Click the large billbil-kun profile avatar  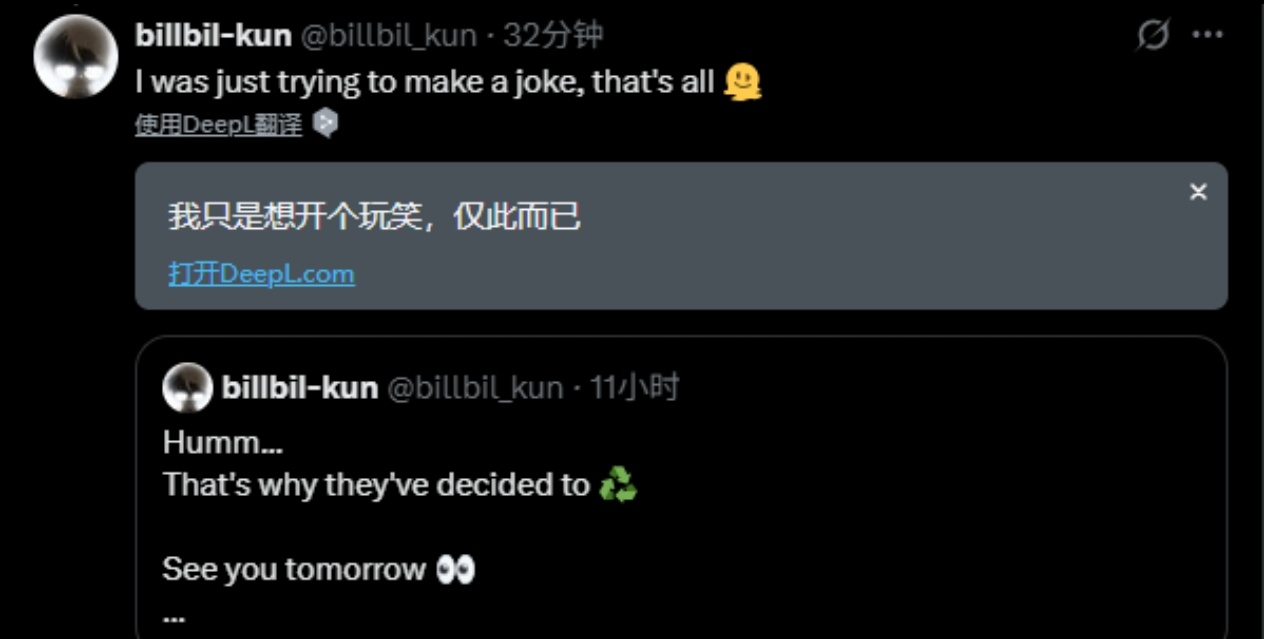click(x=76, y=56)
